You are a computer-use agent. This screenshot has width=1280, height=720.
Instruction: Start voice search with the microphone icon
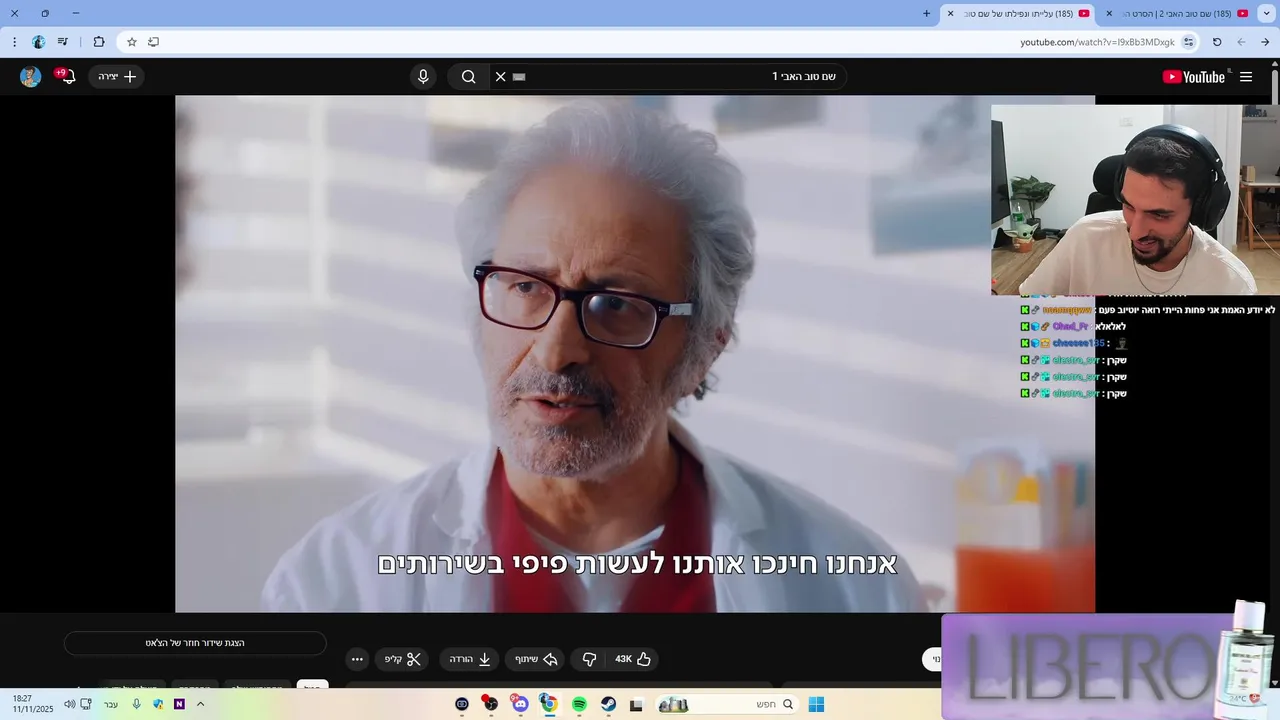[423, 77]
